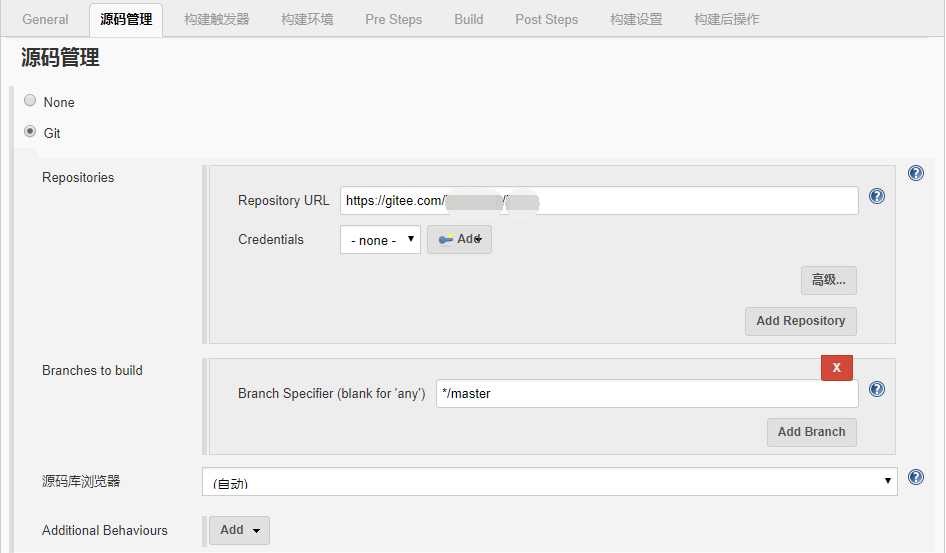This screenshot has height=553, width=946.
Task: Click the Branches to build label
Action: [92, 370]
